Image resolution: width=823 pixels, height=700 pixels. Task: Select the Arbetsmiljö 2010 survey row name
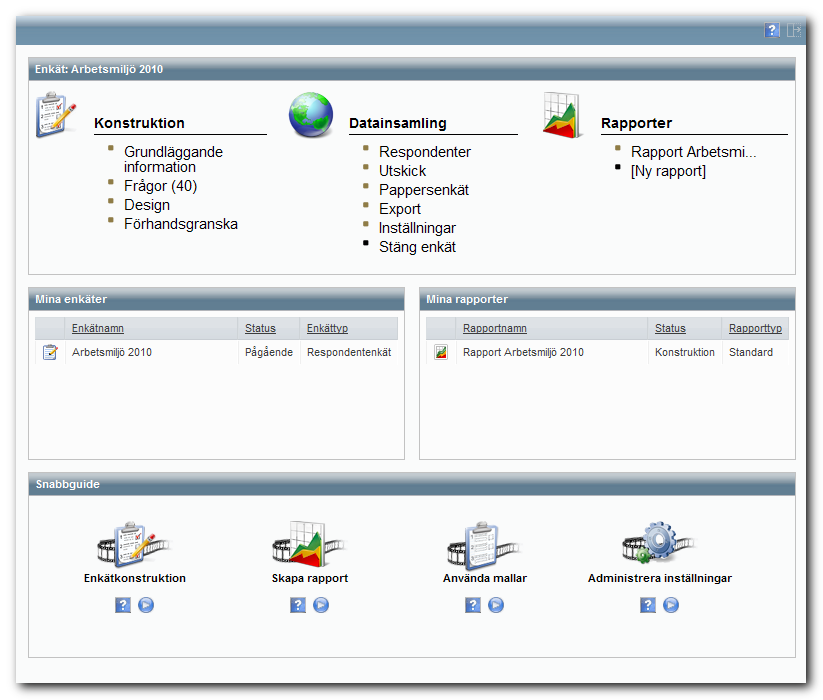112,353
